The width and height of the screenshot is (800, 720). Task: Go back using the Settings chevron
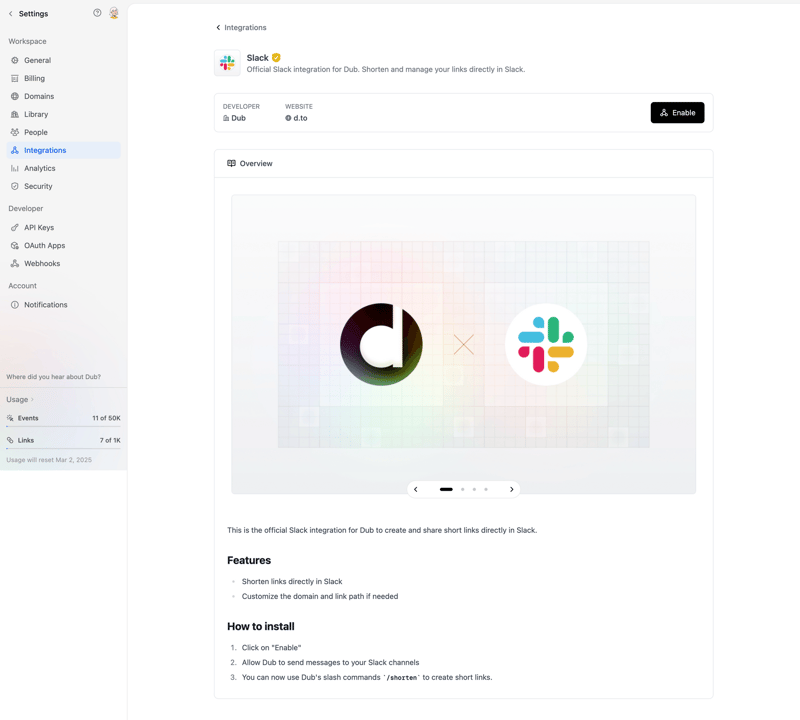tap(9, 13)
